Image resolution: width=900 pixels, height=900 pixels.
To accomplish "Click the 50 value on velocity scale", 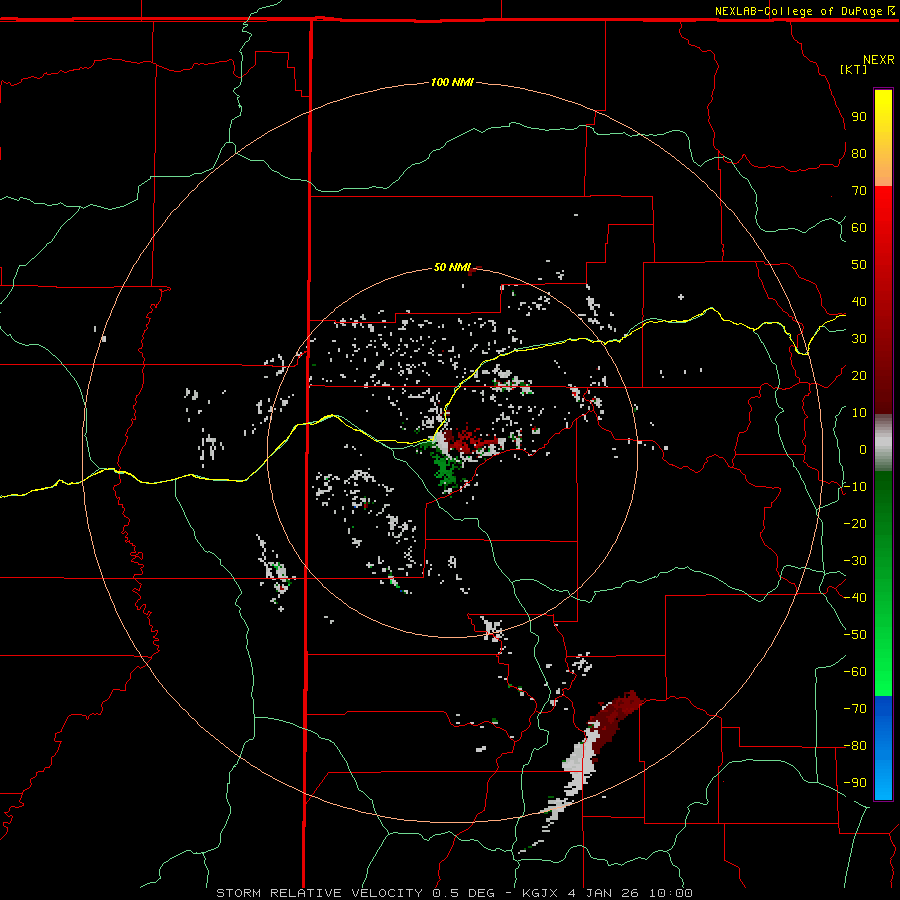I will (x=859, y=265).
